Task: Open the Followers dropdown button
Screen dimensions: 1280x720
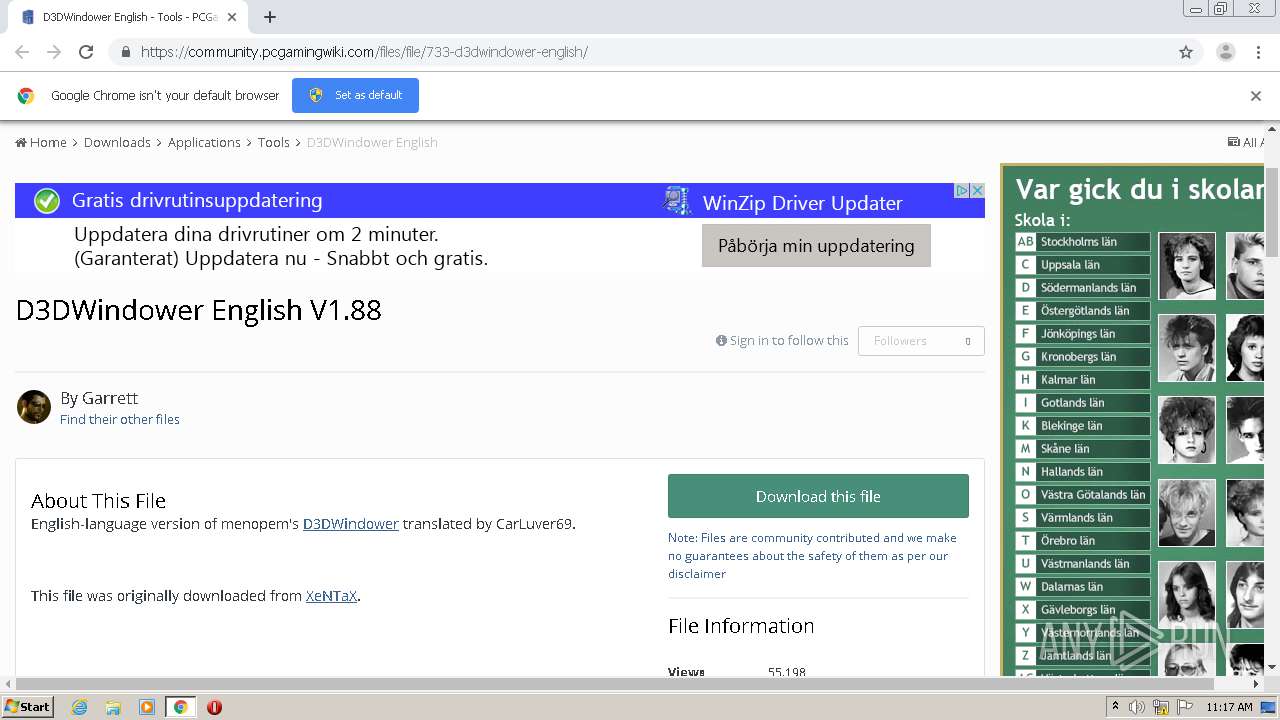Action: pos(921,341)
